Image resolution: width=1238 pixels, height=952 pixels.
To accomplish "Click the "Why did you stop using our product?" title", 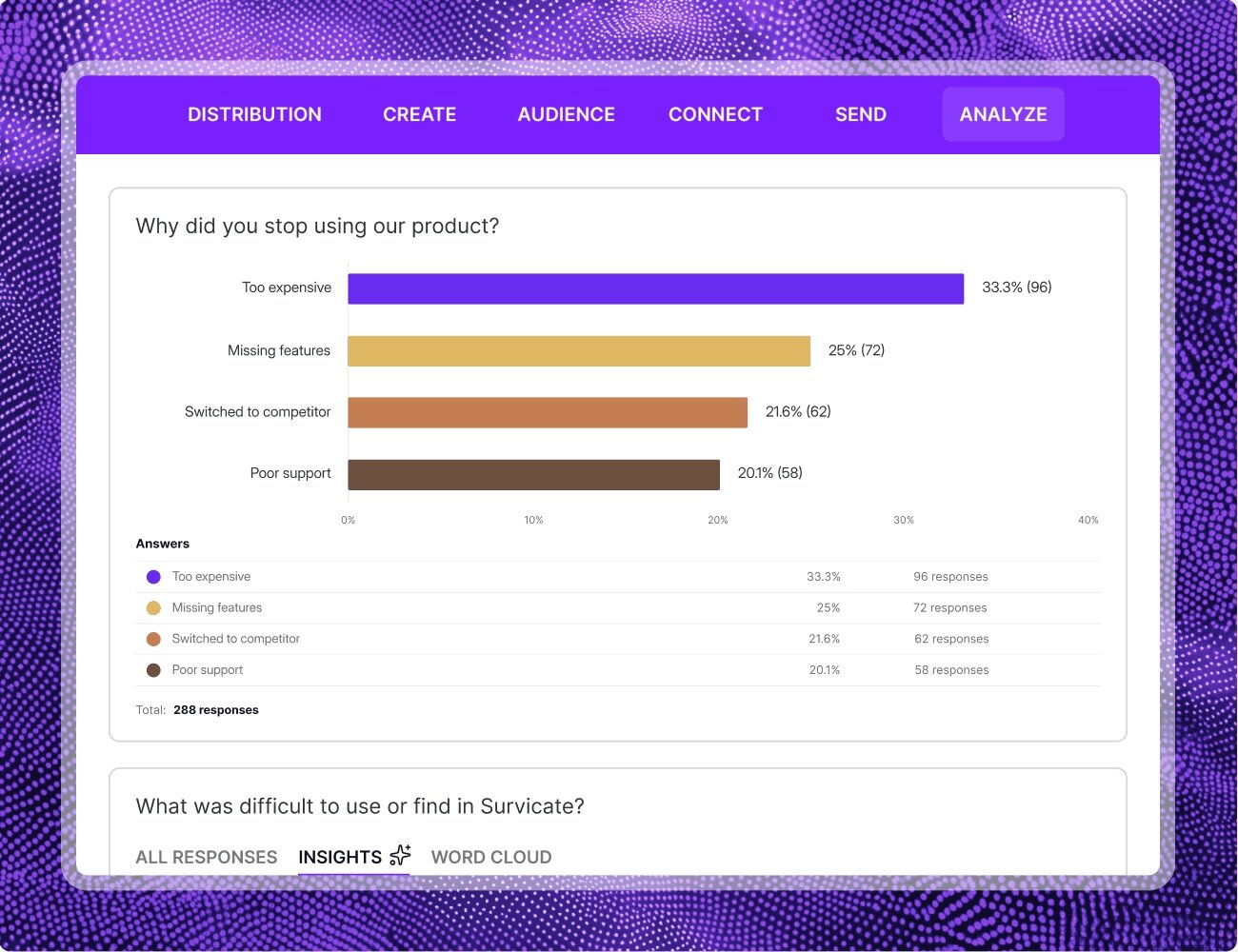I will (x=317, y=227).
